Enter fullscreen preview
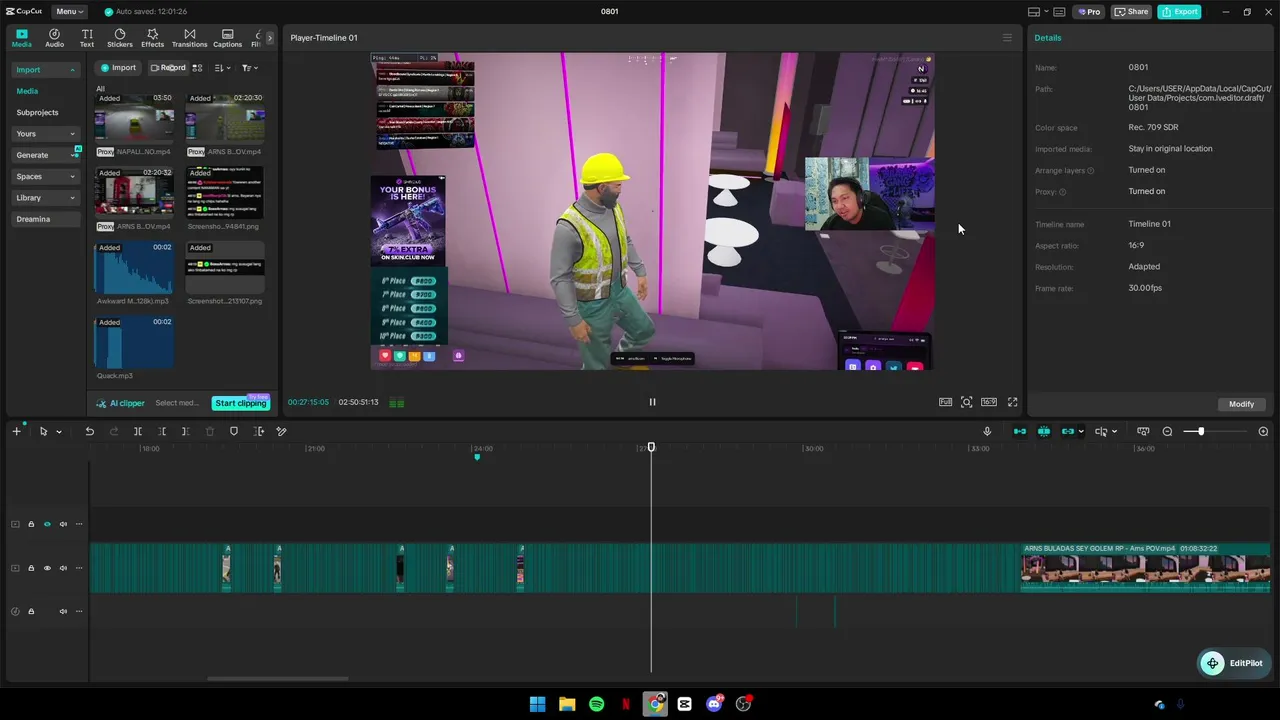 (x=1012, y=402)
